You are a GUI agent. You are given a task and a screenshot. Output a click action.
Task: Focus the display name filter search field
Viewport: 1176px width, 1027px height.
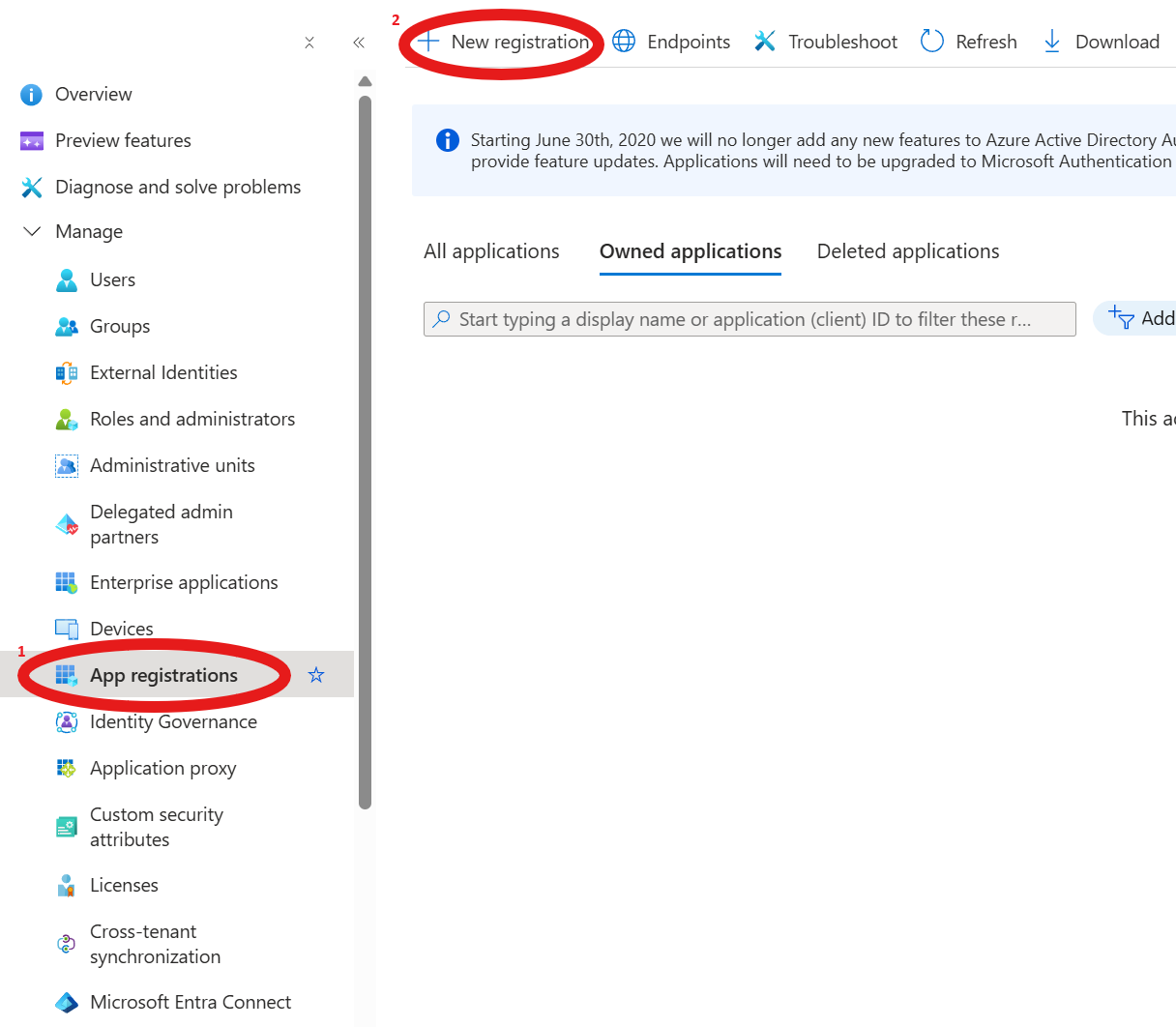(750, 319)
